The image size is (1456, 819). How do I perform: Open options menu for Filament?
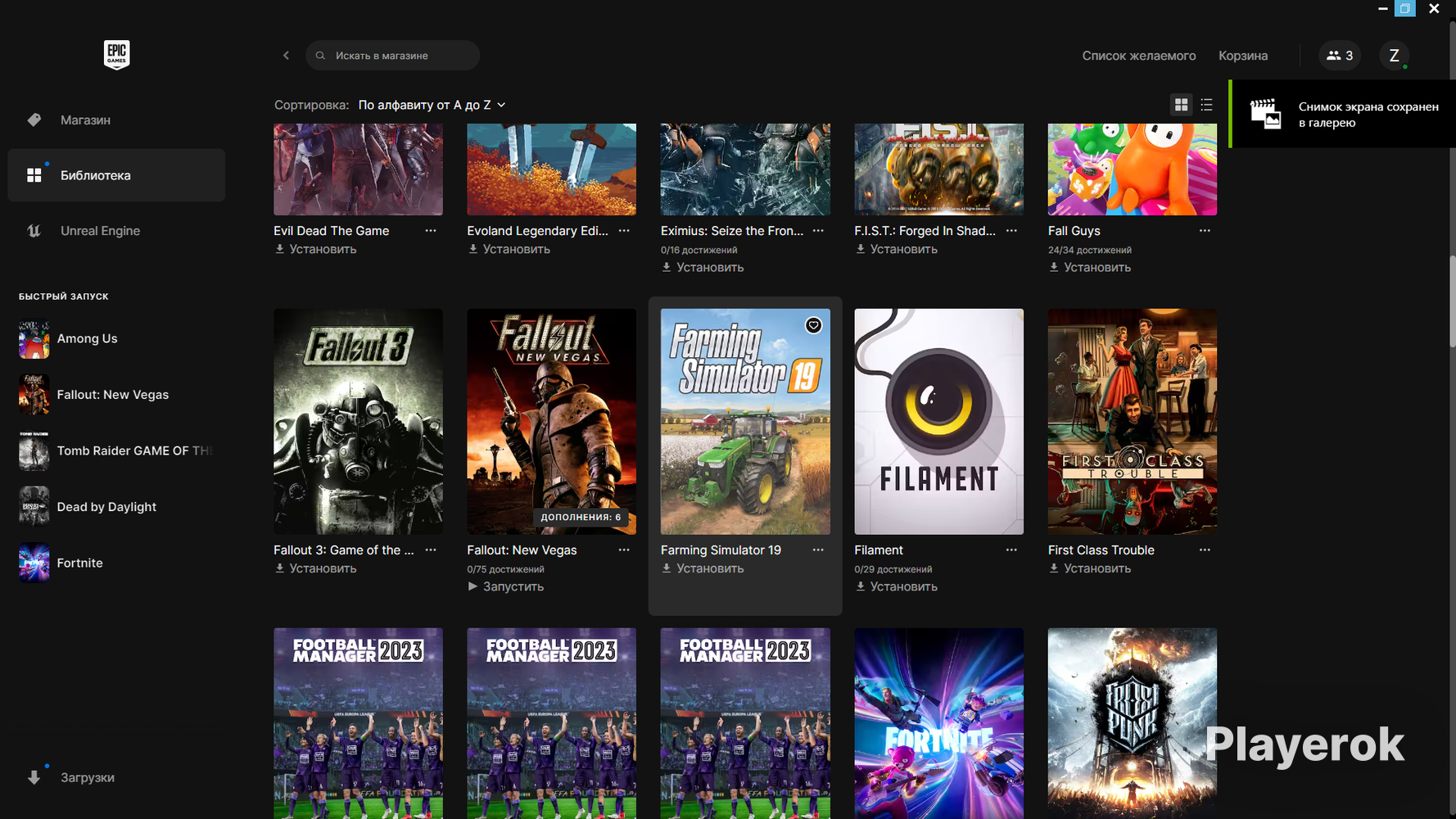click(1011, 550)
